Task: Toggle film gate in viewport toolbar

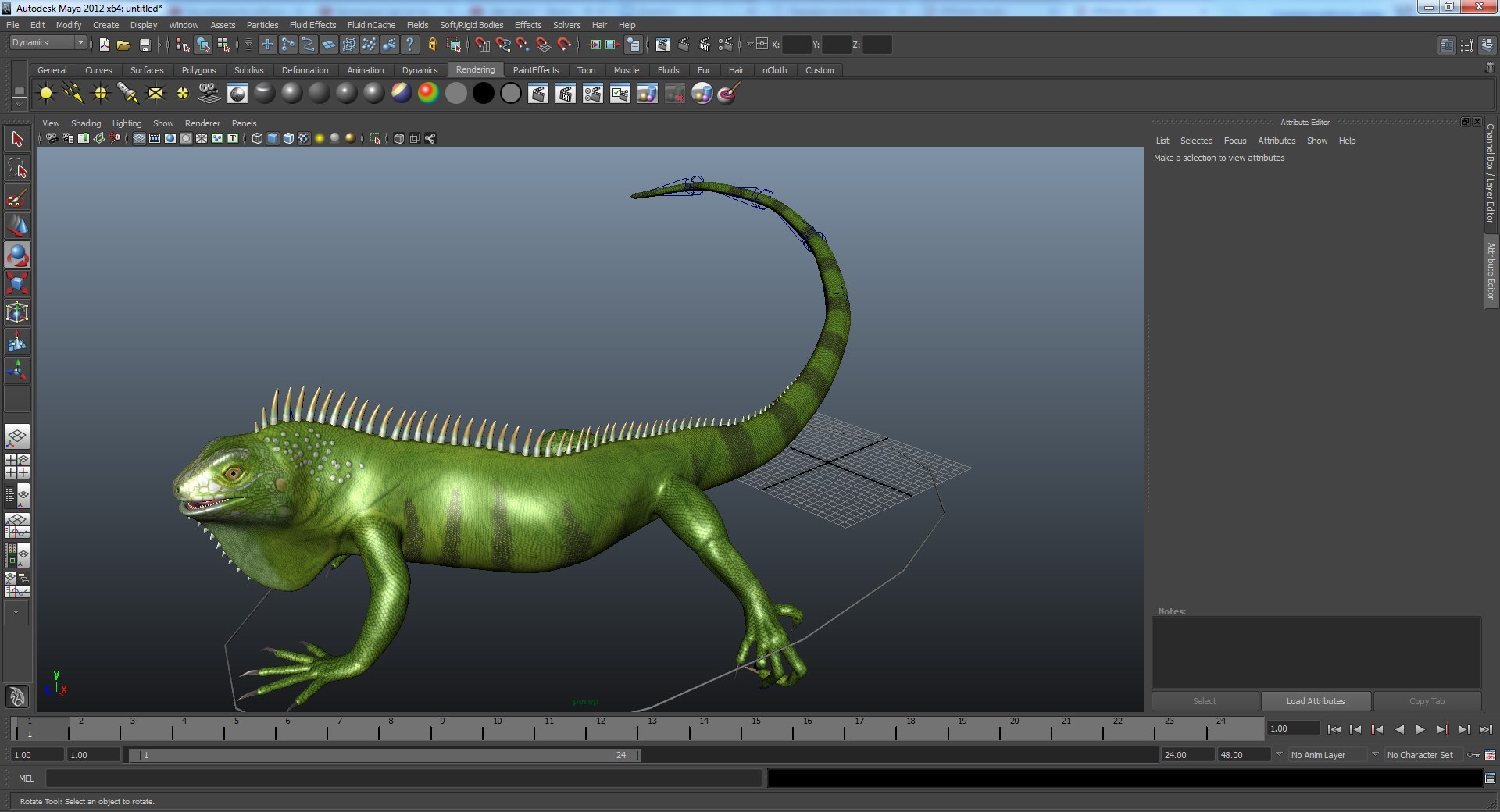Action: coord(155,138)
